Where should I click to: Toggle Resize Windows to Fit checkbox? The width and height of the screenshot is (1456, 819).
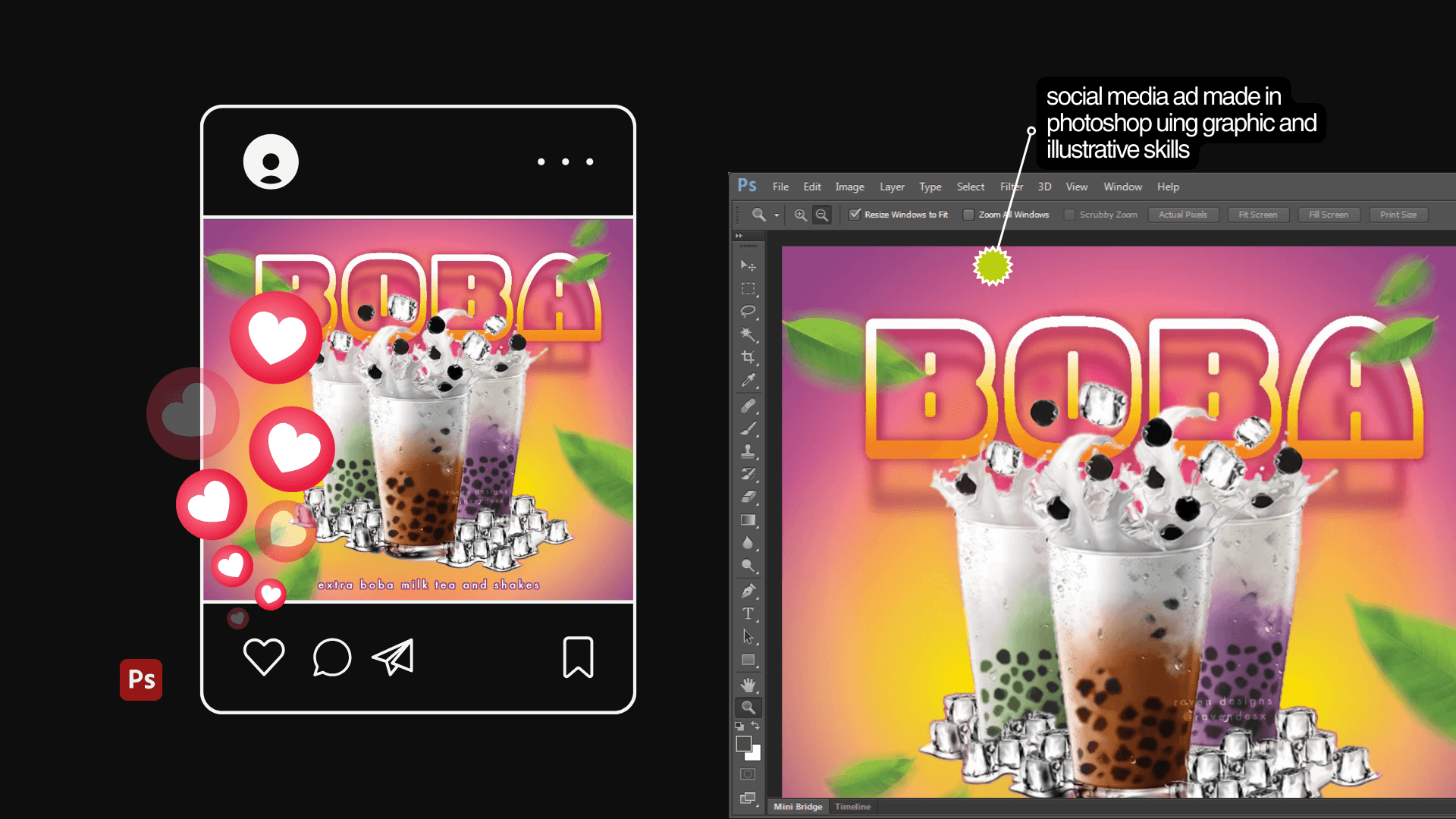pos(855,215)
